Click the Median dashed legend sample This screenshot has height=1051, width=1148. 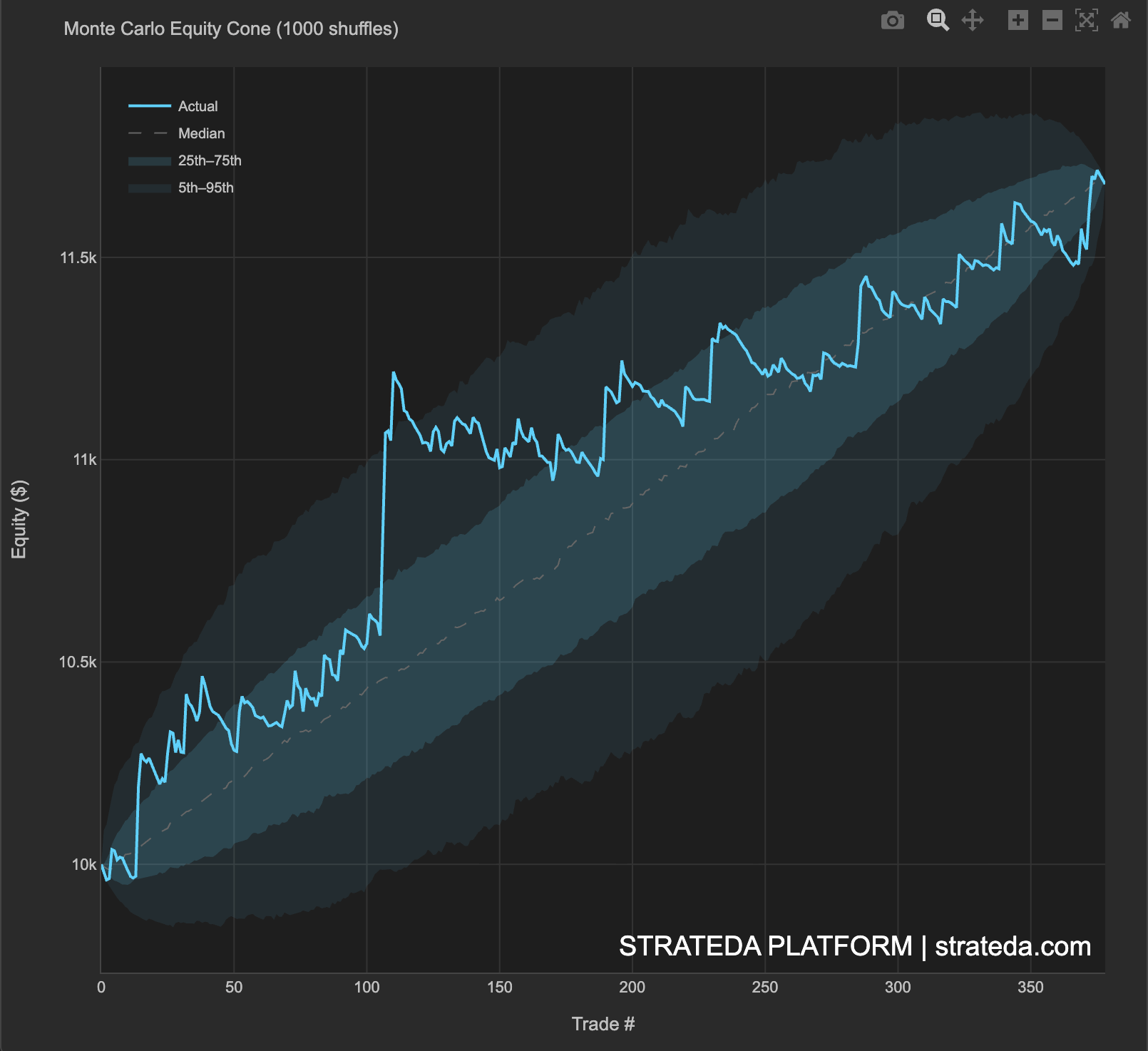148,133
